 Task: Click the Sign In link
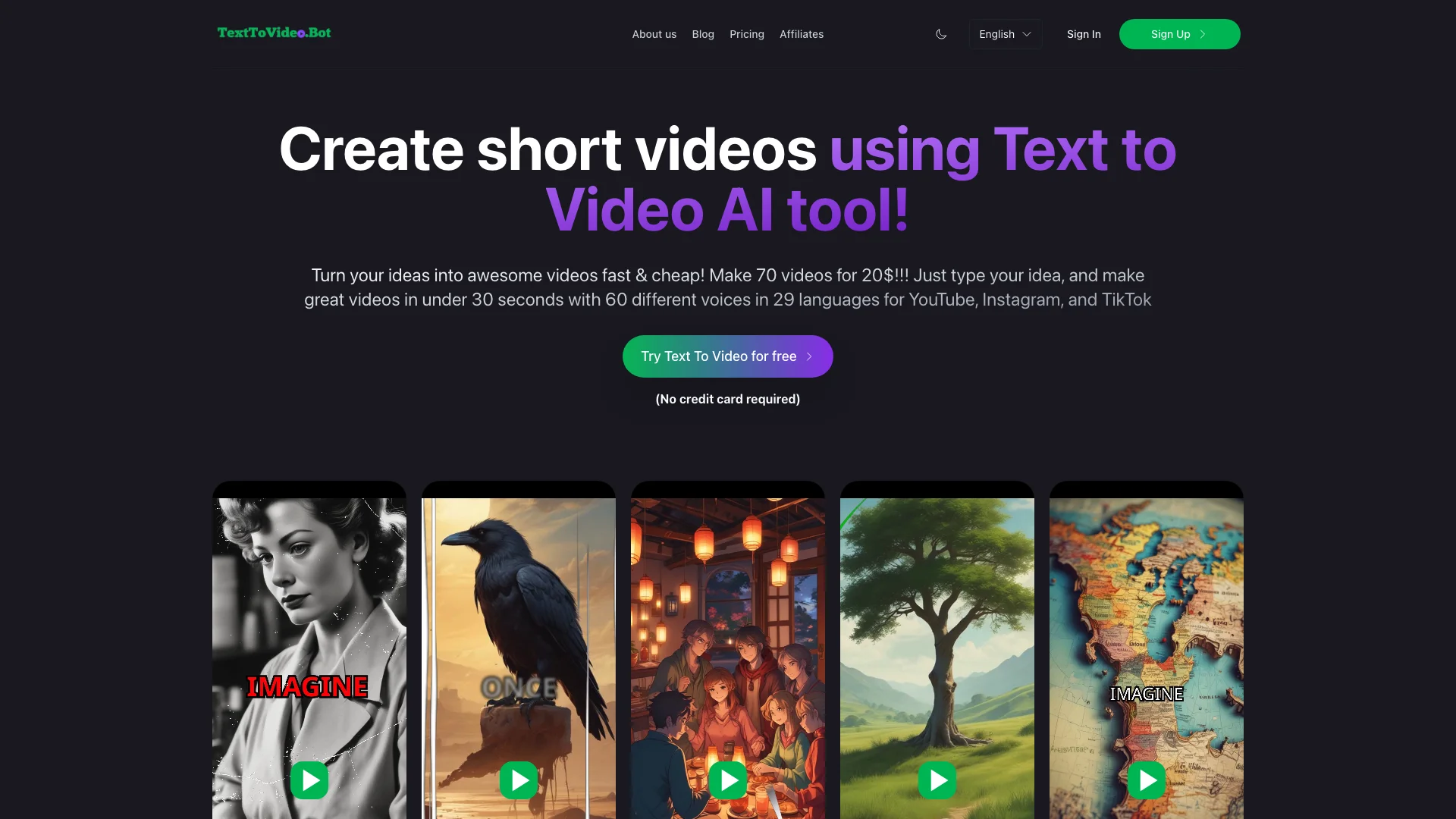[x=1083, y=33]
